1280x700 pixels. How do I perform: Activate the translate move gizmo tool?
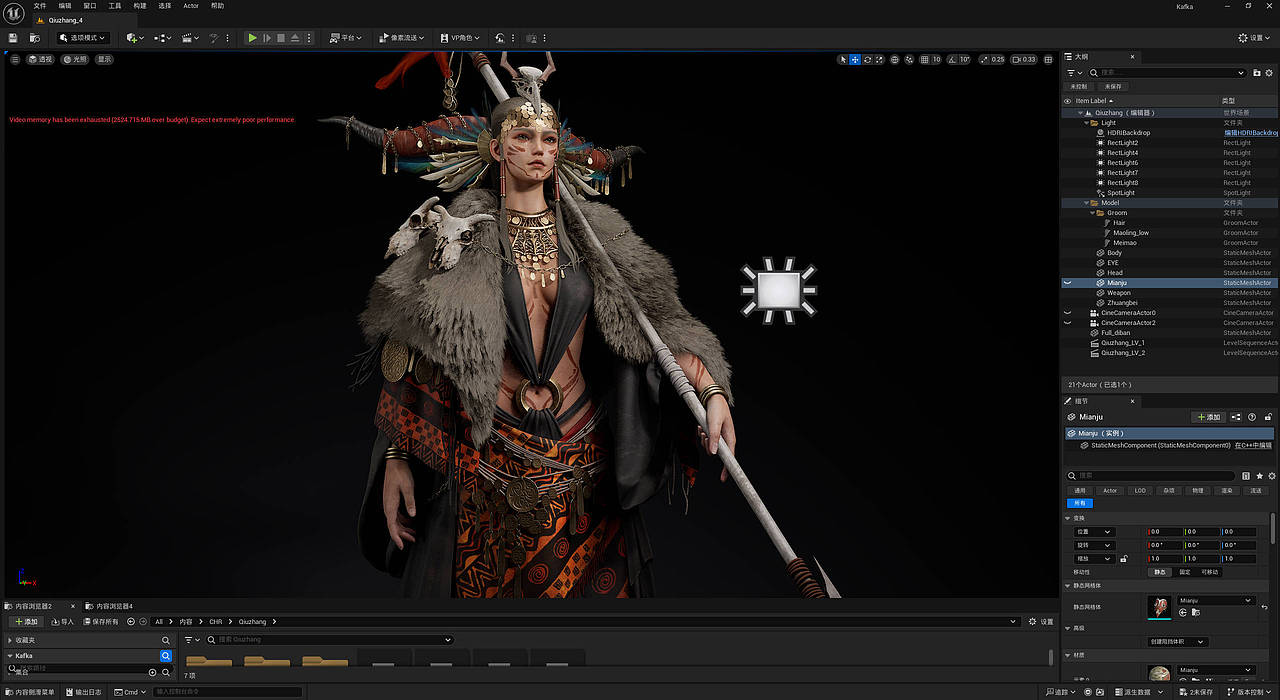[x=855, y=59]
